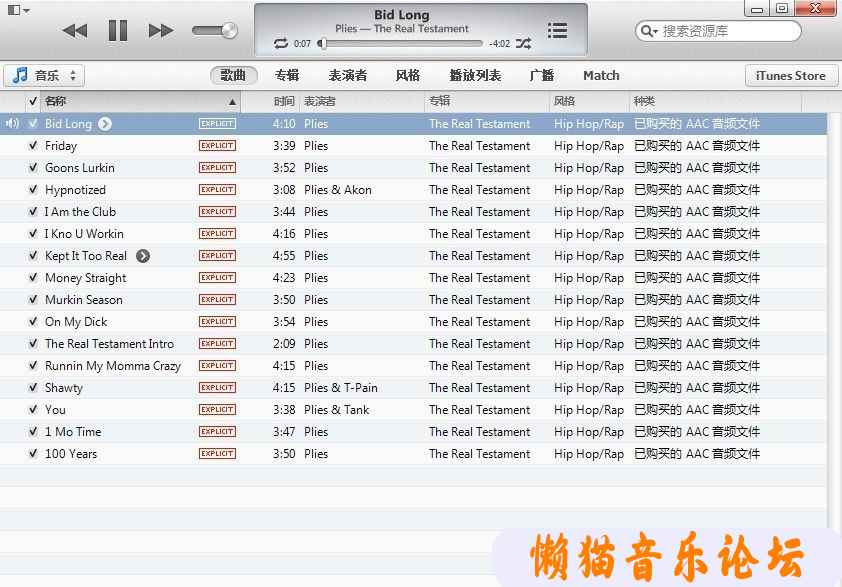The image size is (842, 587).
Task: Uncheck the Hypnotized song checkbox
Action: coord(33,190)
